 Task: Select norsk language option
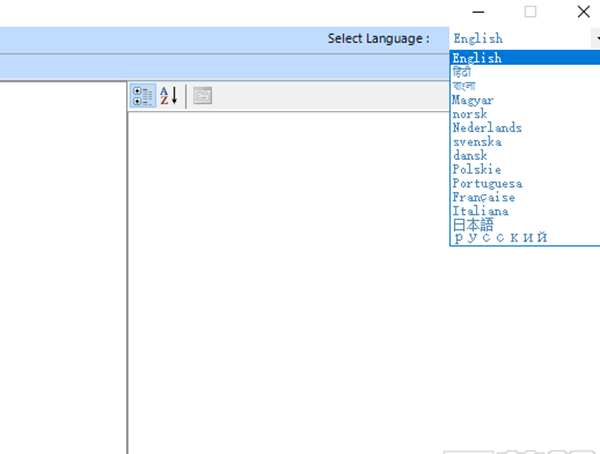tap(525, 114)
